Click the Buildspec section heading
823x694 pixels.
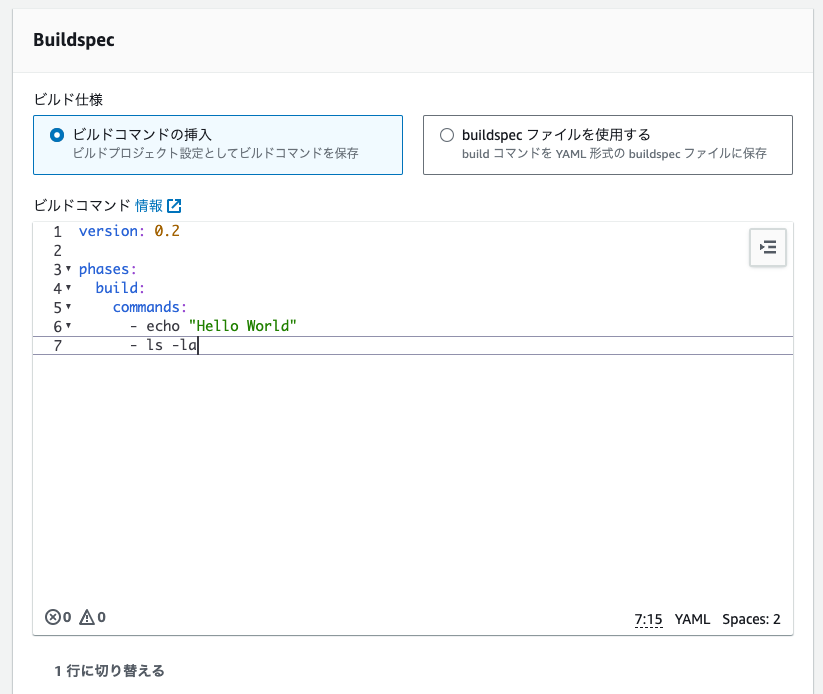(x=74, y=40)
